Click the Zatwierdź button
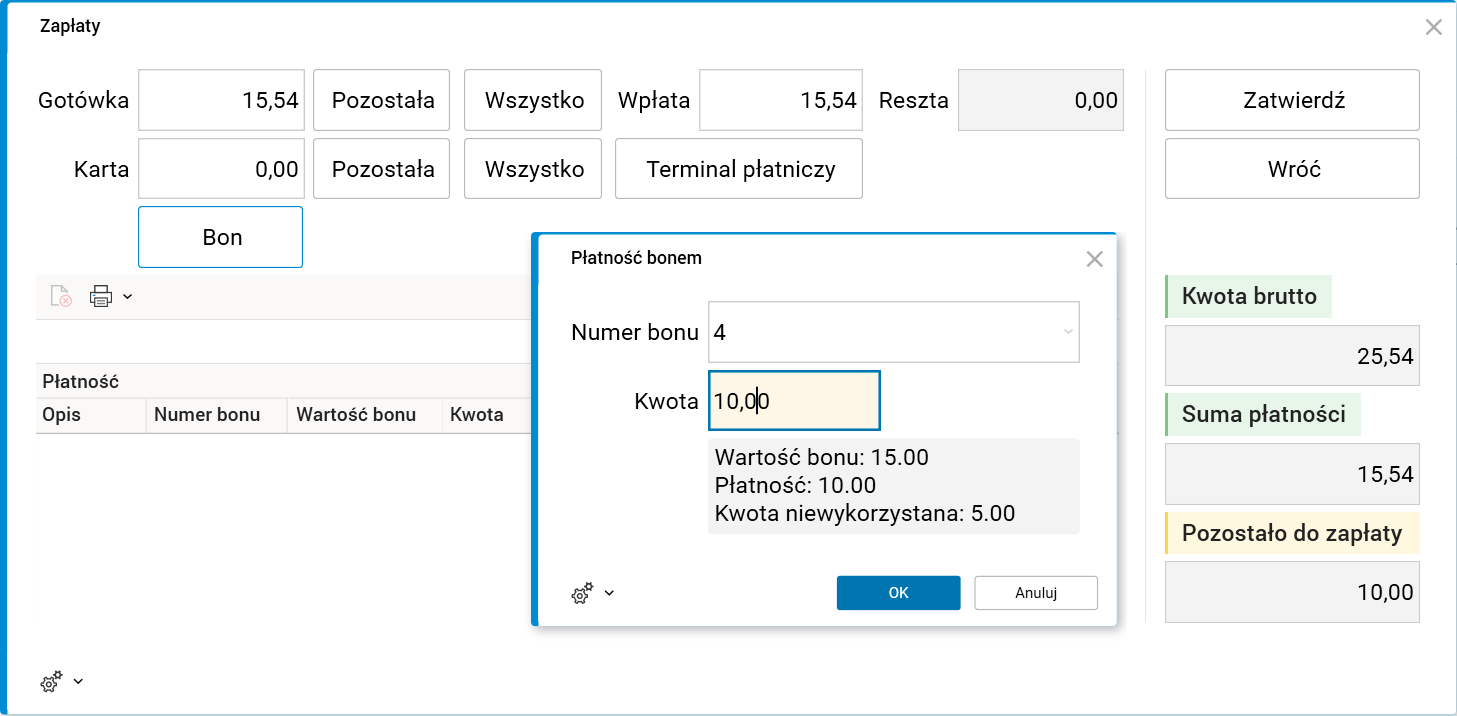1457x716 pixels. point(1291,100)
